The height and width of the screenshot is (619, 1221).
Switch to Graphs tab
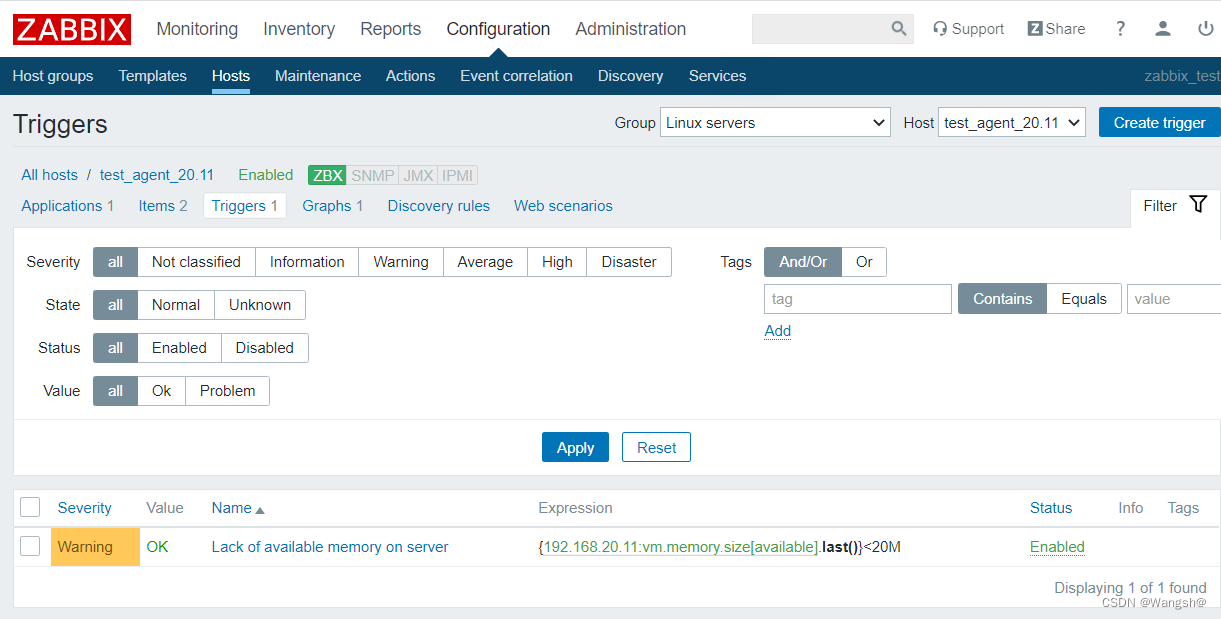point(327,206)
